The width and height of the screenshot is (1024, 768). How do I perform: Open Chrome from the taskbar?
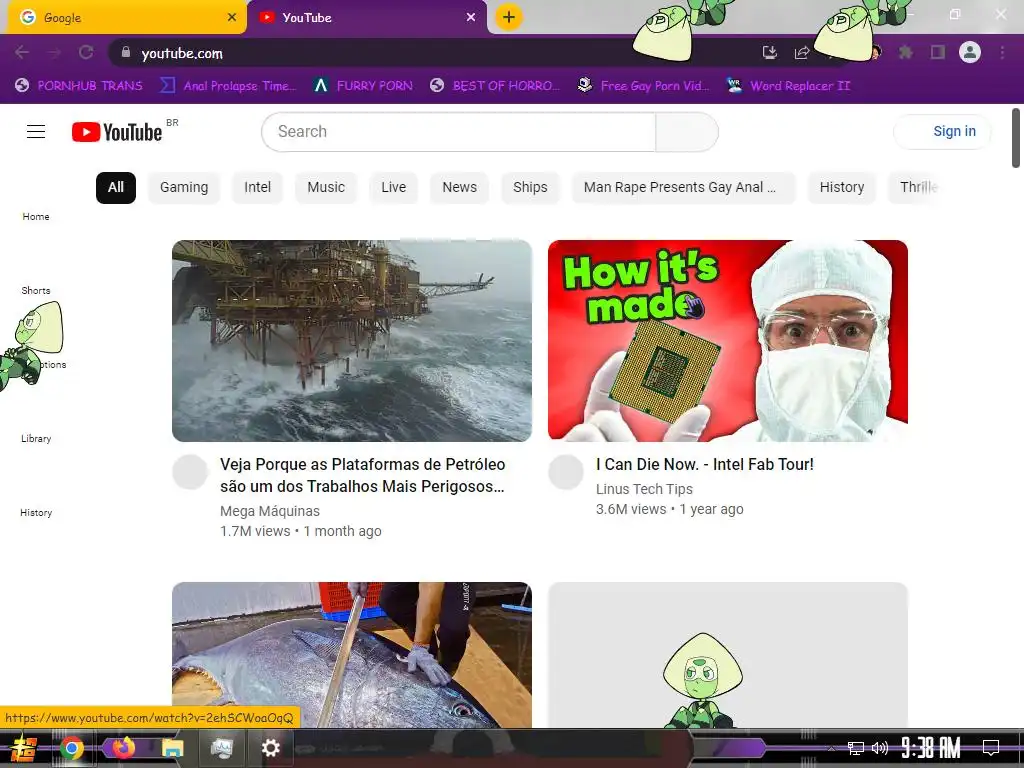[x=72, y=748]
